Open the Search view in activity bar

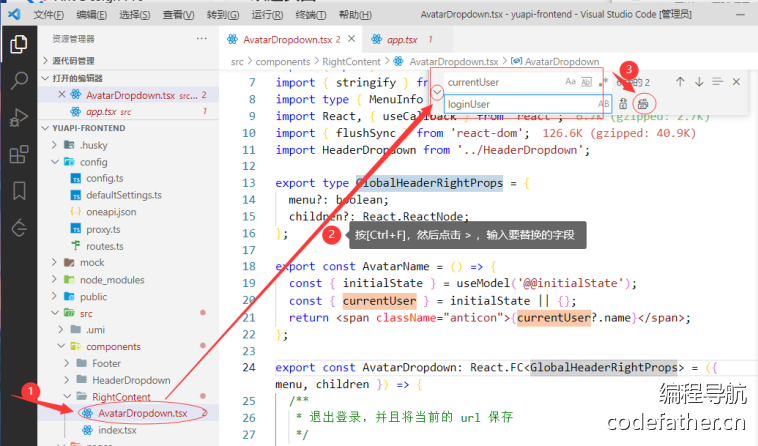[x=18, y=80]
